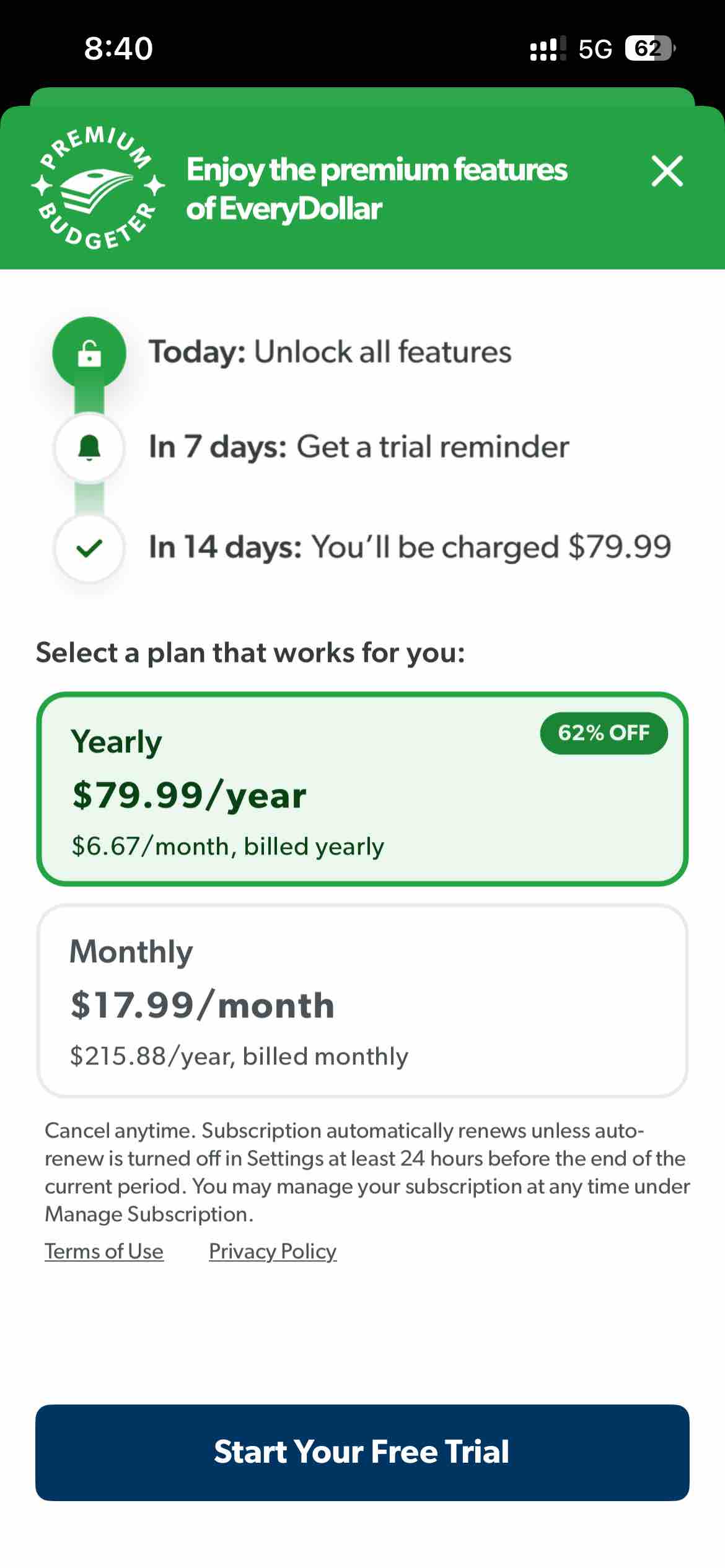Viewport: 725px width, 1568px height.
Task: Tap Start Your Free Trial
Action: (x=362, y=1452)
